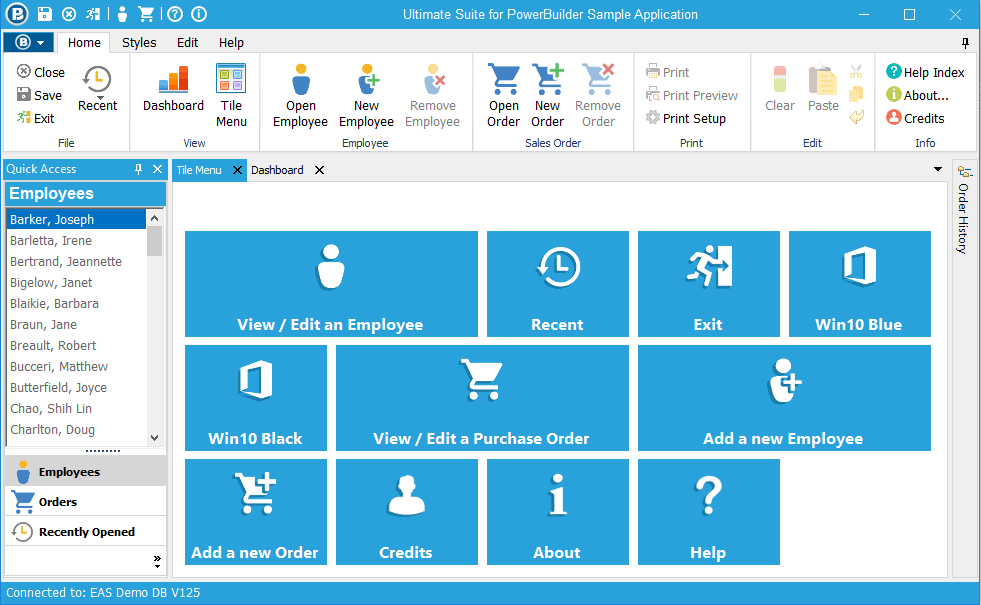Click the Credits tile
This screenshot has height=605, width=981.
pos(407,512)
